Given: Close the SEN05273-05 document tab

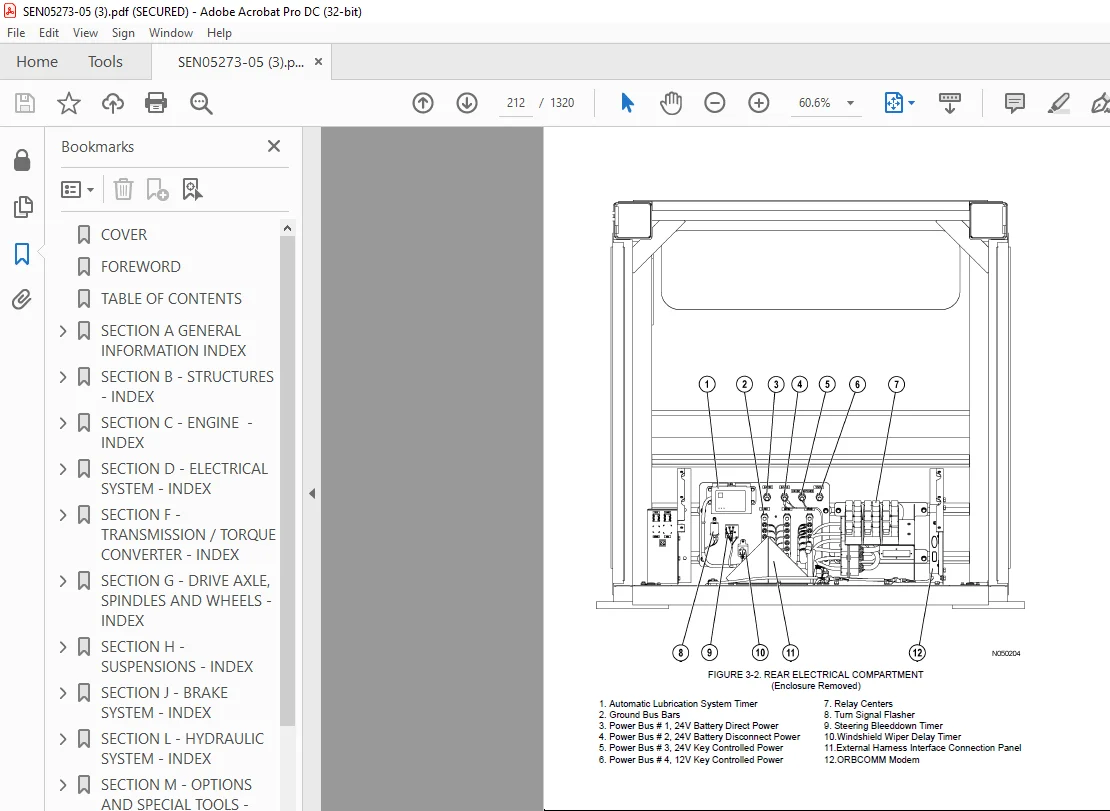Looking at the screenshot, I should 319,62.
